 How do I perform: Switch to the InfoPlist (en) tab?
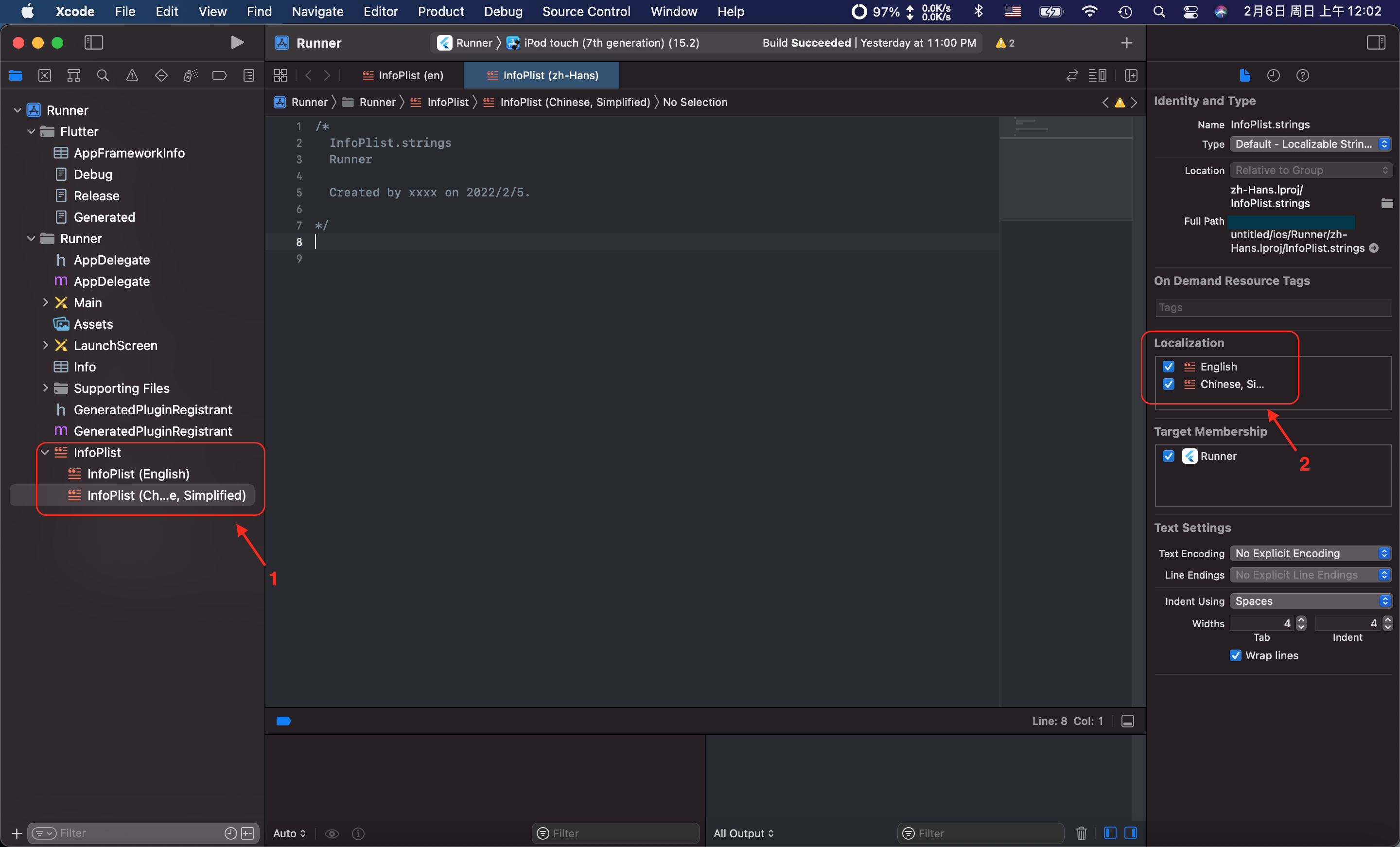point(403,75)
